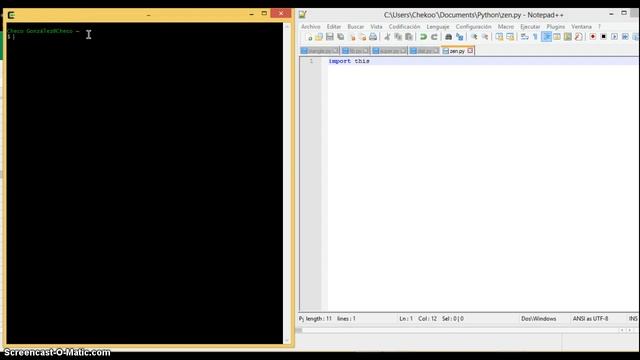The image size is (640, 360).
Task: Open Find with the binoculars icon
Action: tap(448, 37)
